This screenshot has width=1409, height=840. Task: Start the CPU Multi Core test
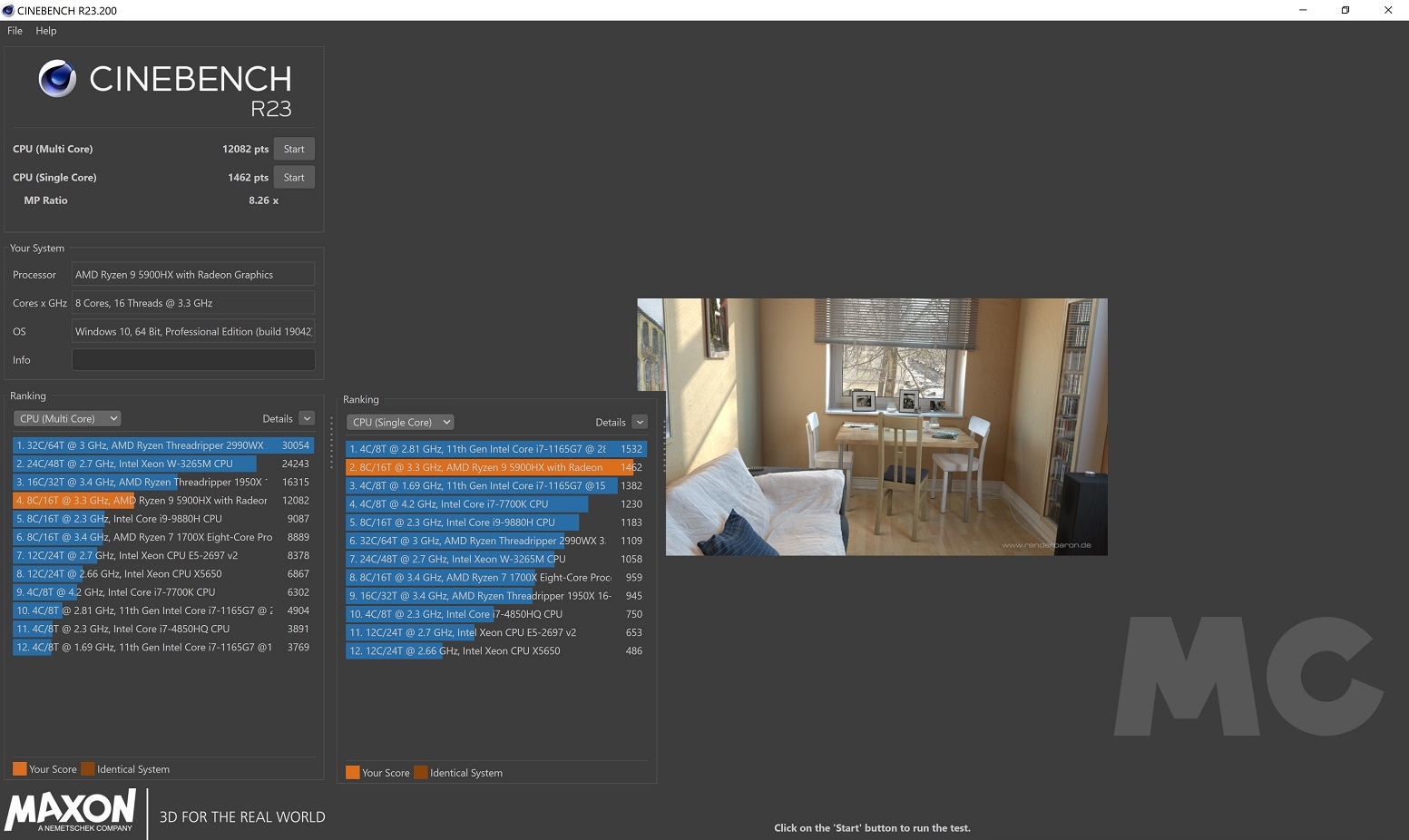pyautogui.click(x=293, y=149)
